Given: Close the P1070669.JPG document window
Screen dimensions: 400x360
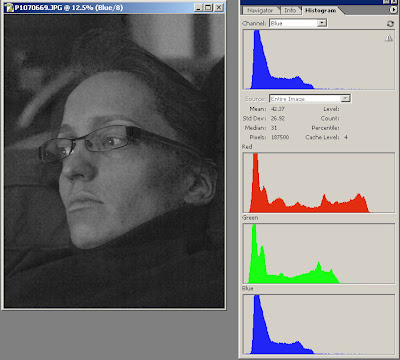Looking at the screenshot, I should click(219, 7).
